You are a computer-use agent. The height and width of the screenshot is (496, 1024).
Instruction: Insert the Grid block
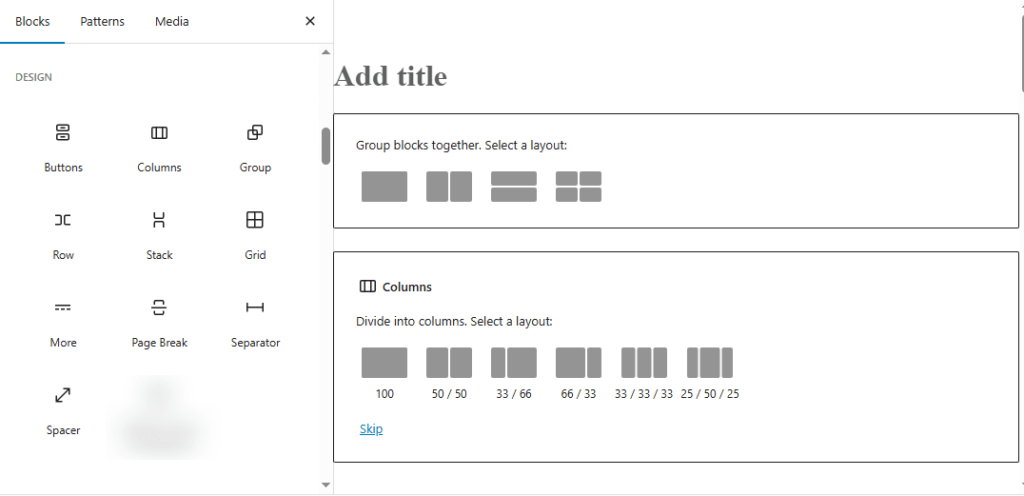pyautogui.click(x=255, y=234)
